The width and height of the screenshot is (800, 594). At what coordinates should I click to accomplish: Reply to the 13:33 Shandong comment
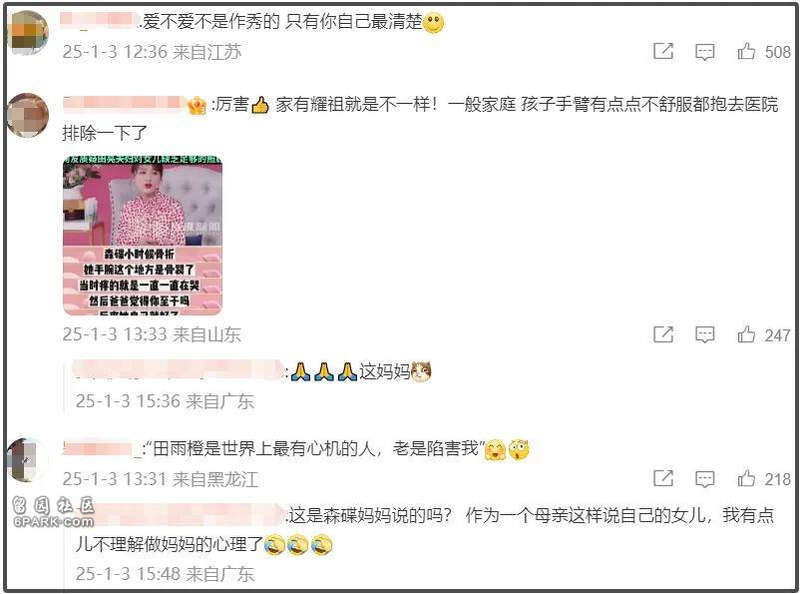705,335
